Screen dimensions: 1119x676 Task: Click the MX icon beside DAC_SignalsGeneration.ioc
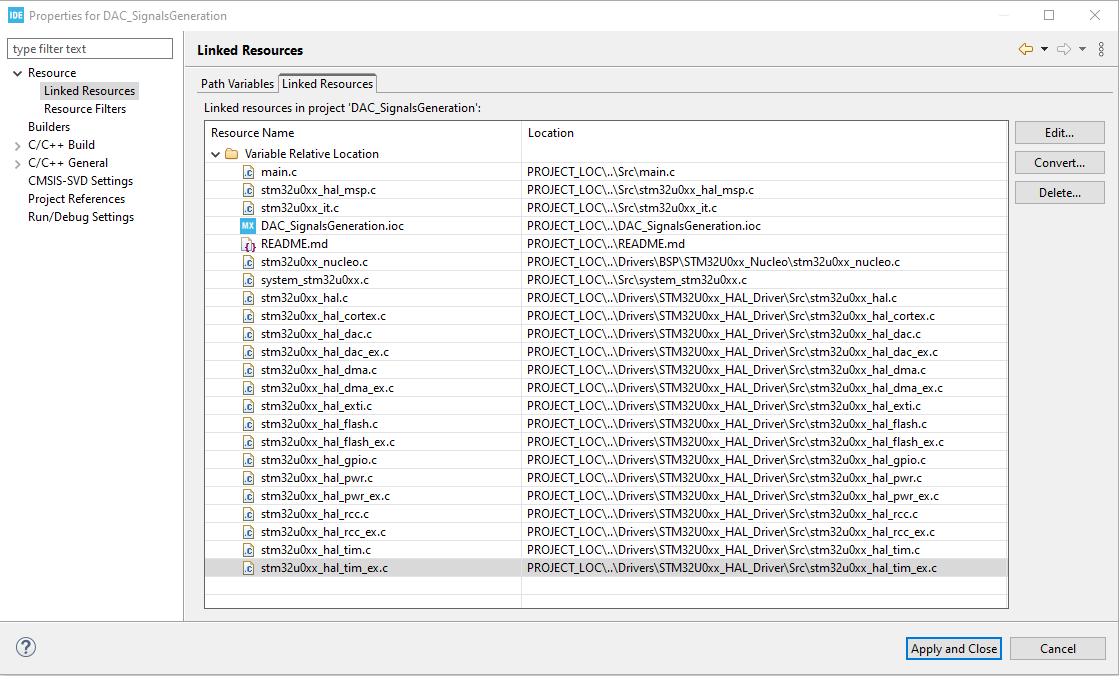[x=247, y=225]
